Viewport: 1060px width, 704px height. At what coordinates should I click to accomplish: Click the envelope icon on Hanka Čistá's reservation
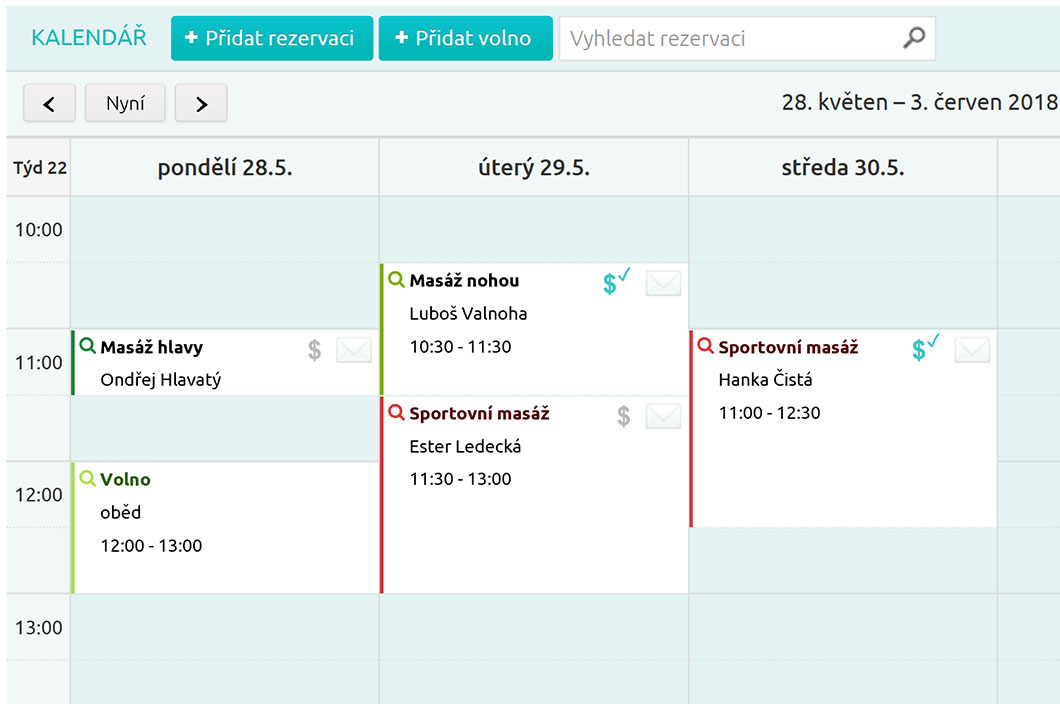click(971, 349)
